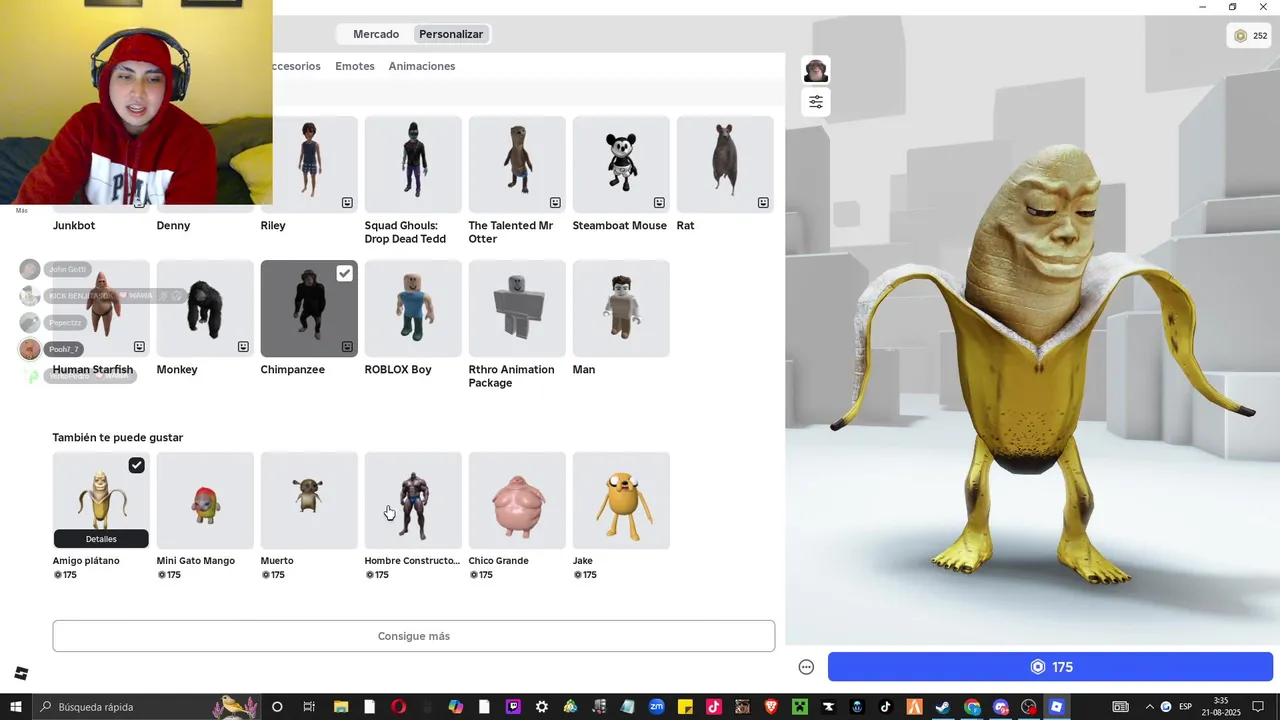Open bundle icon on Squad Ghouls card
Image resolution: width=1280 pixels, height=720 pixels.
(x=451, y=202)
